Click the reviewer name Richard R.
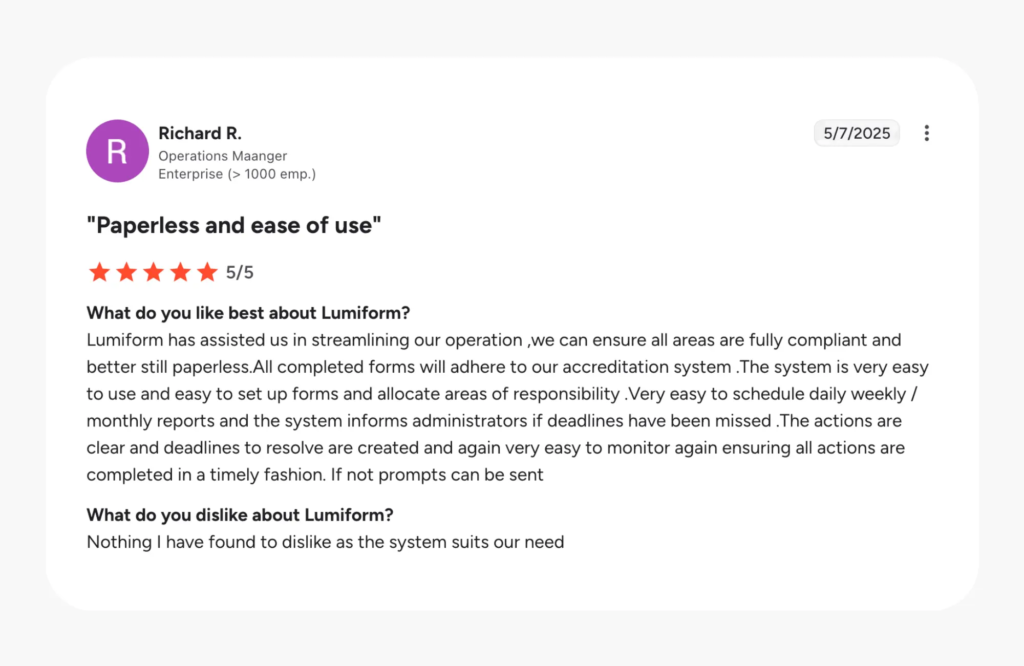This screenshot has width=1024, height=666. coord(200,133)
